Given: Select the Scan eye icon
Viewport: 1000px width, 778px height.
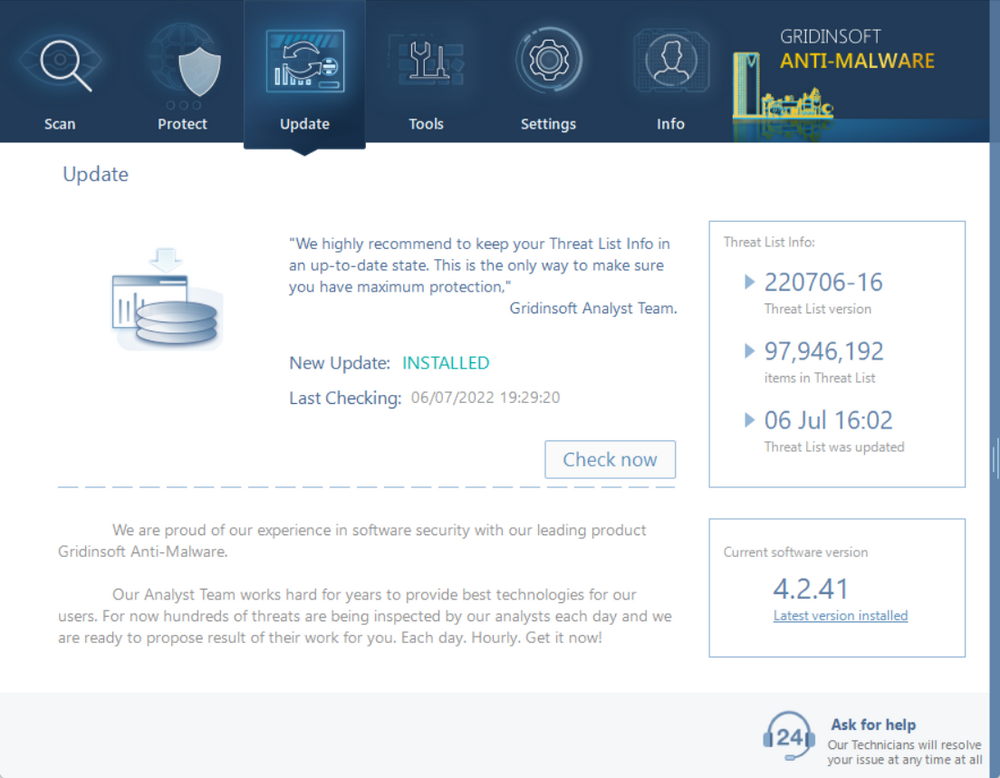Looking at the screenshot, I should coord(60,60).
